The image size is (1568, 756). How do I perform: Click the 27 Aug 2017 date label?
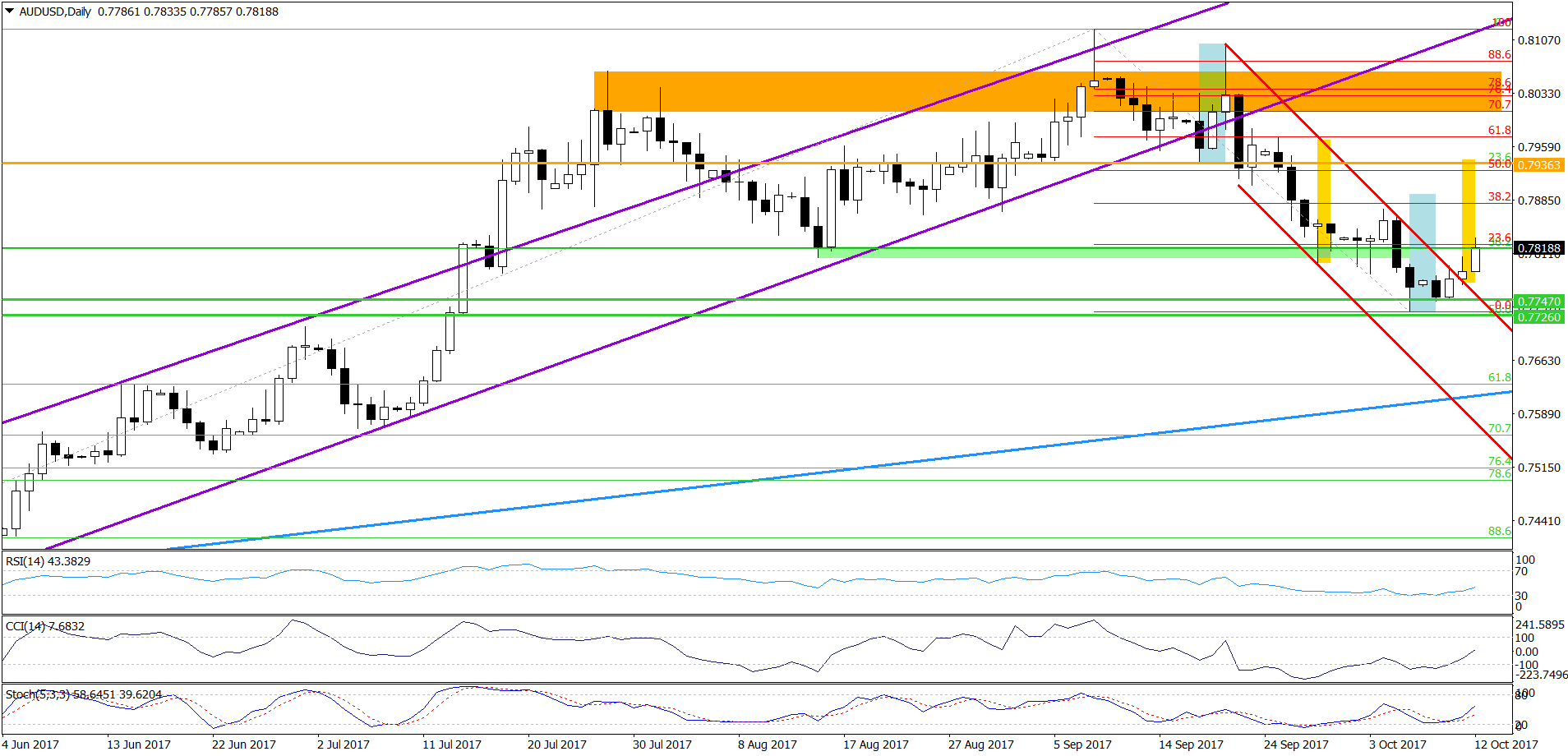[981, 744]
